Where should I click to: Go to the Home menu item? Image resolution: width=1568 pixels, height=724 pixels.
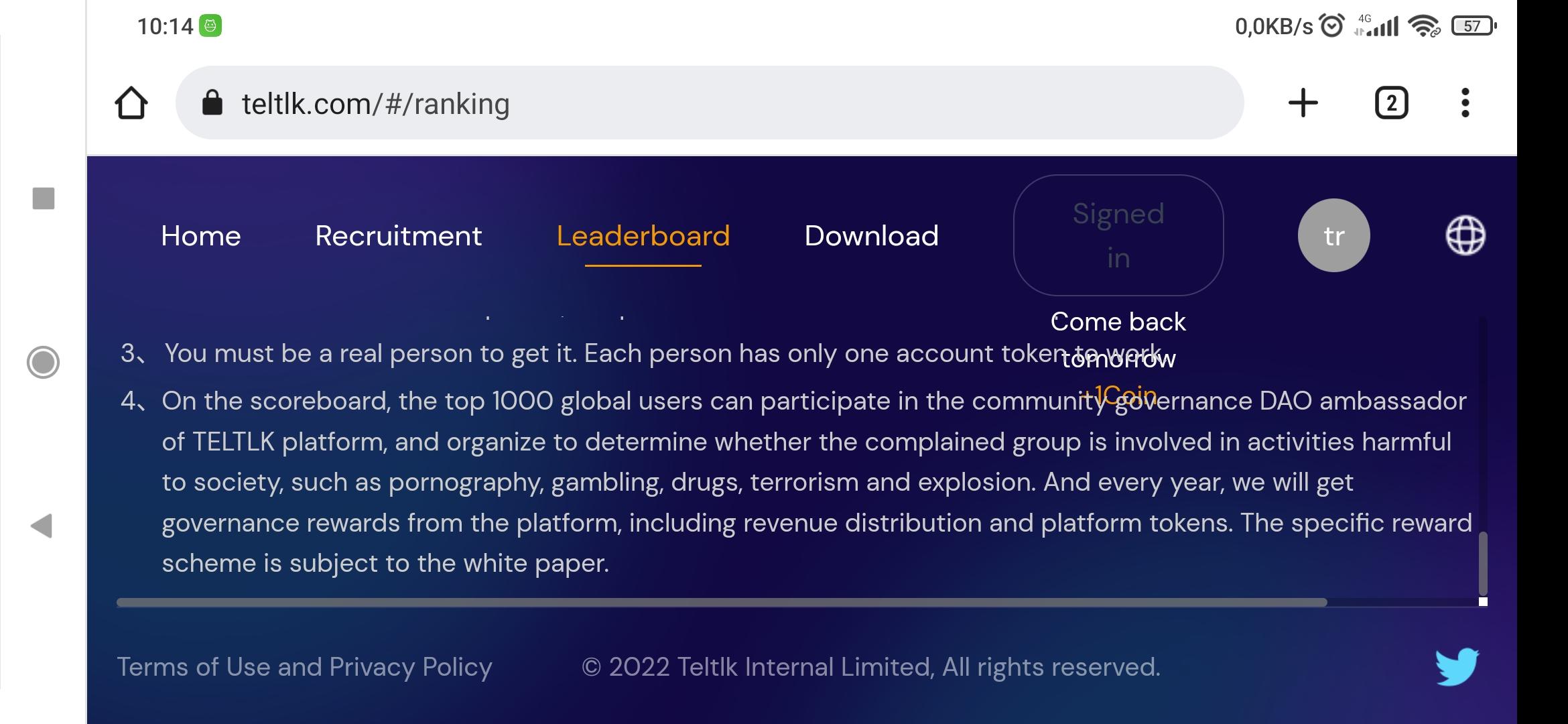pos(200,236)
